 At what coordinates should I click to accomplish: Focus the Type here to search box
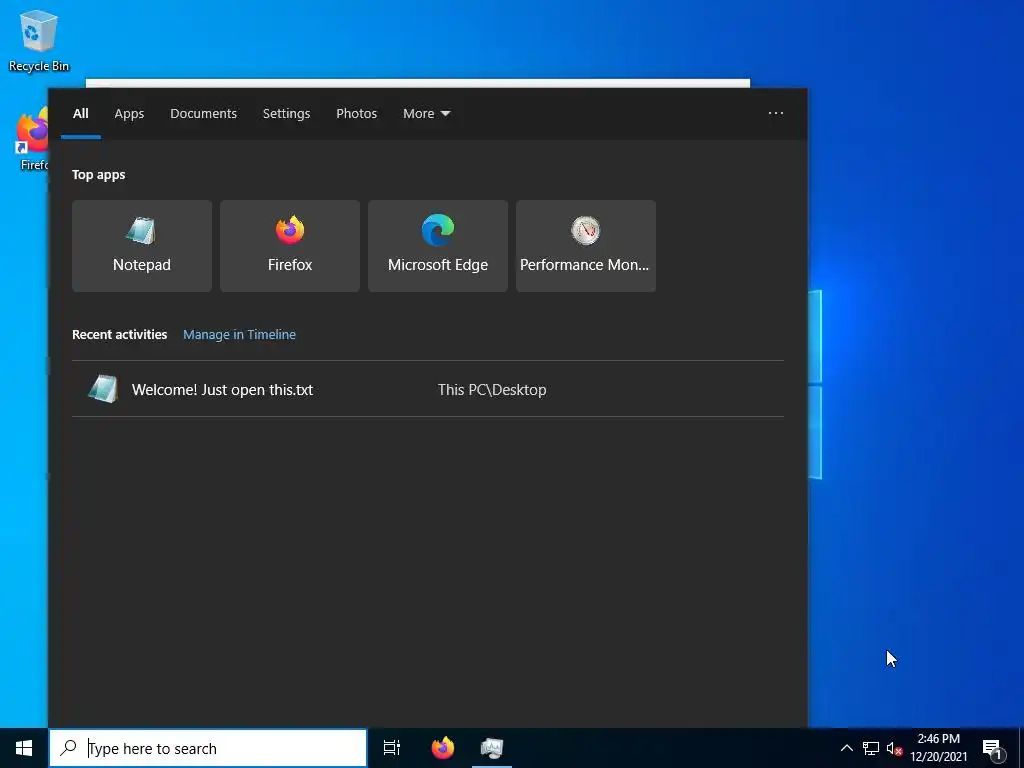(x=208, y=748)
